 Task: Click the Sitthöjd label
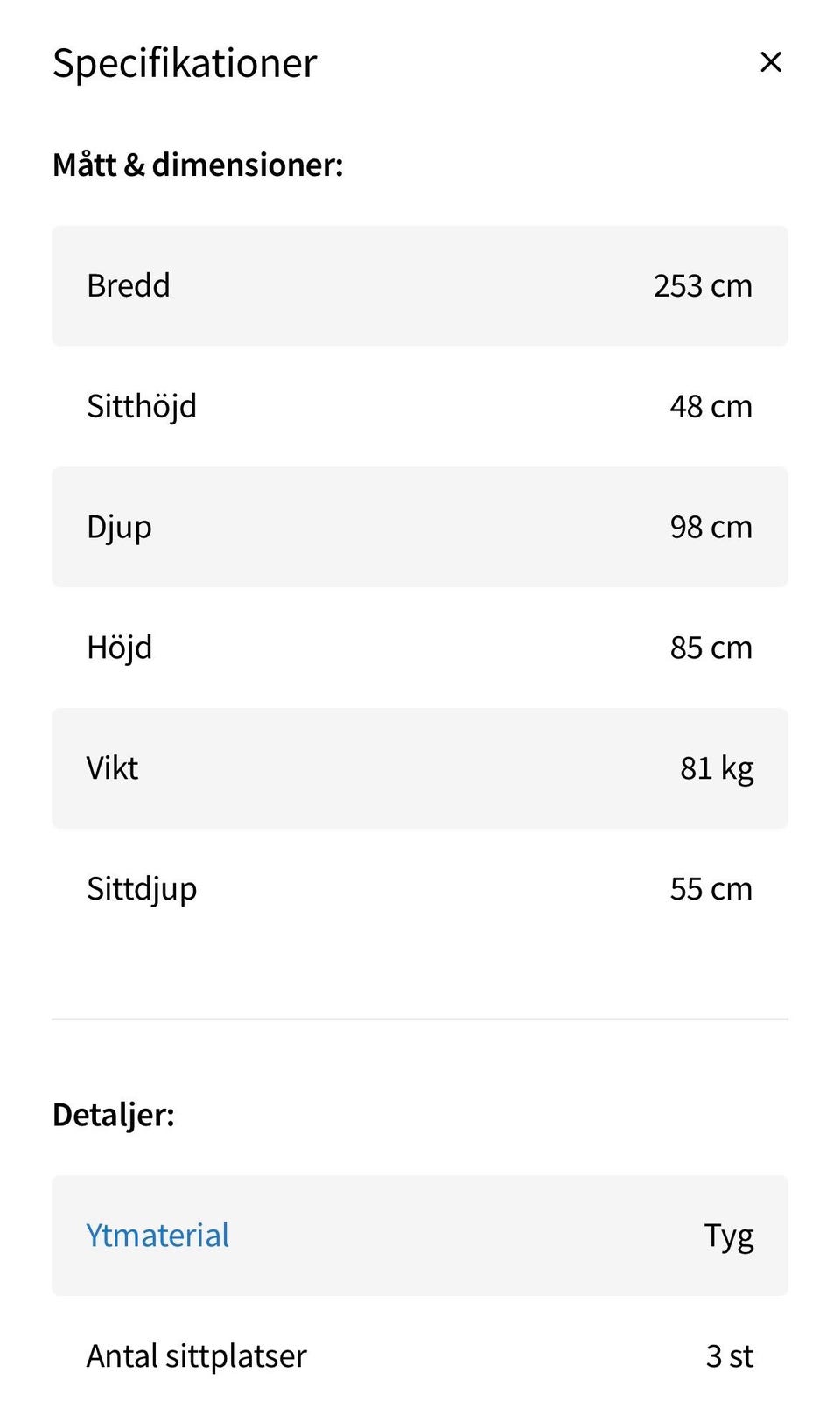pyautogui.click(x=142, y=406)
